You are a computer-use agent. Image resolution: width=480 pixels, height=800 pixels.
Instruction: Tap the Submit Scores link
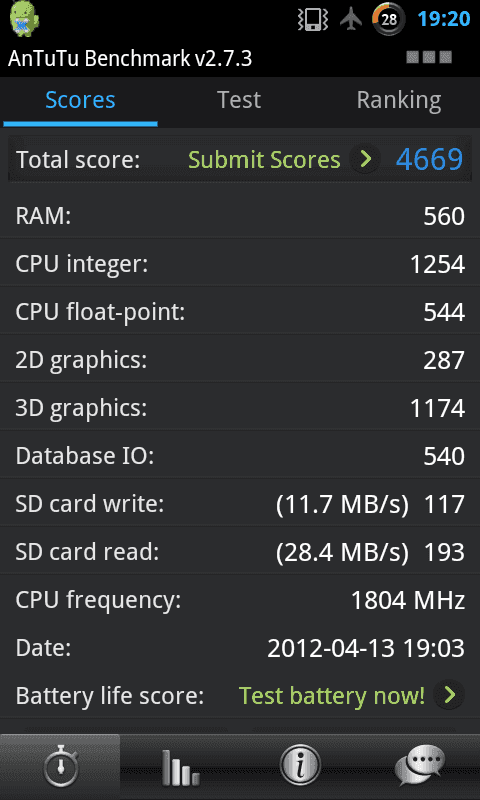[x=264, y=160]
